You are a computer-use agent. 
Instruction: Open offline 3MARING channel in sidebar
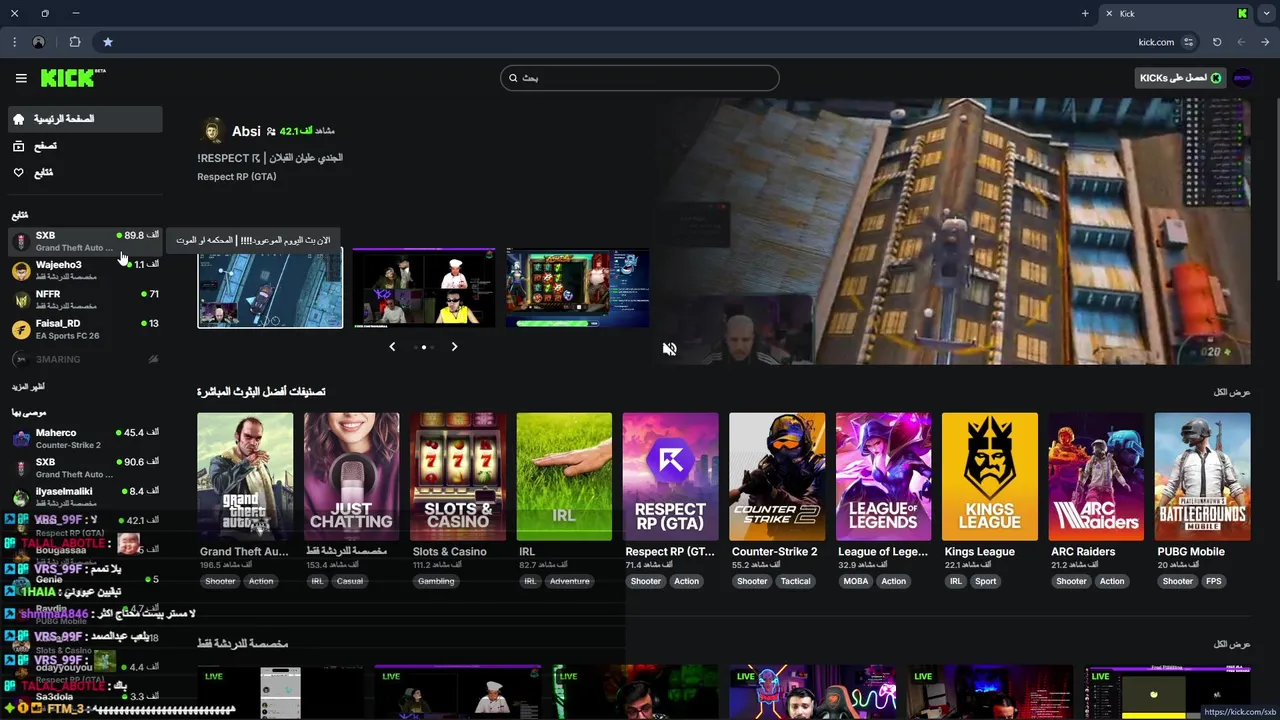point(85,358)
